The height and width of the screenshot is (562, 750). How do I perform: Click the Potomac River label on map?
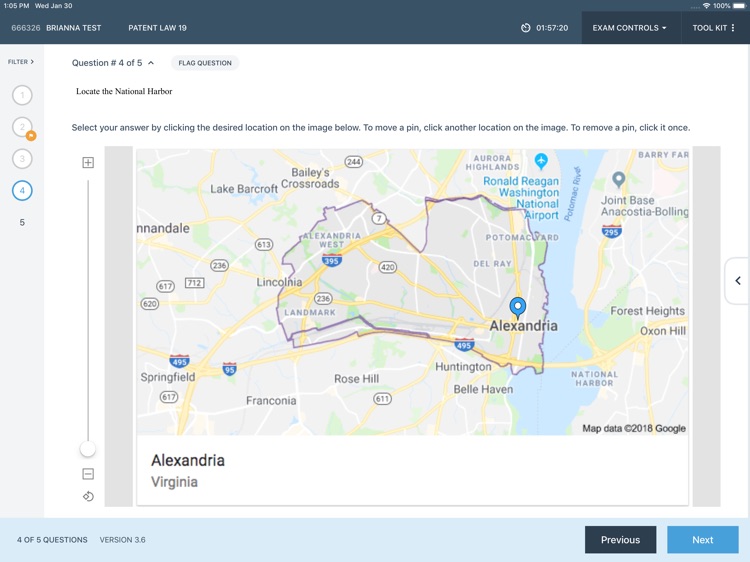coord(573,194)
